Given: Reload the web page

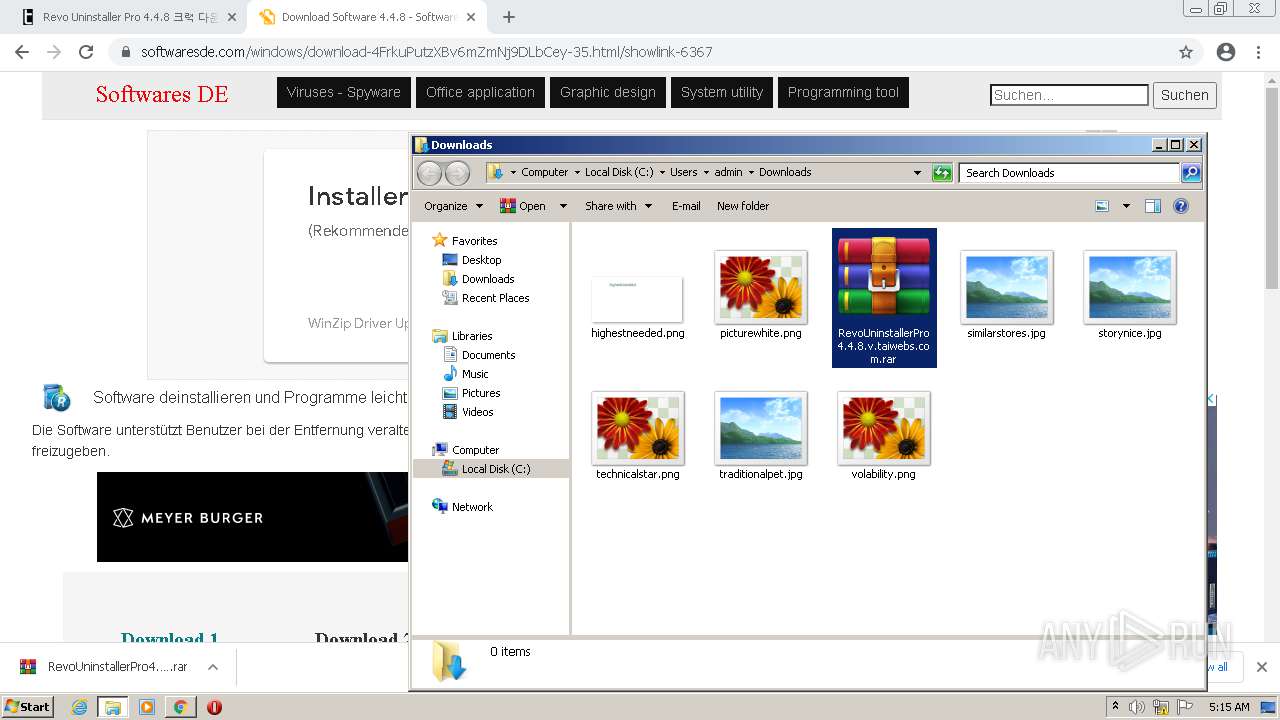Looking at the screenshot, I should click(x=86, y=52).
